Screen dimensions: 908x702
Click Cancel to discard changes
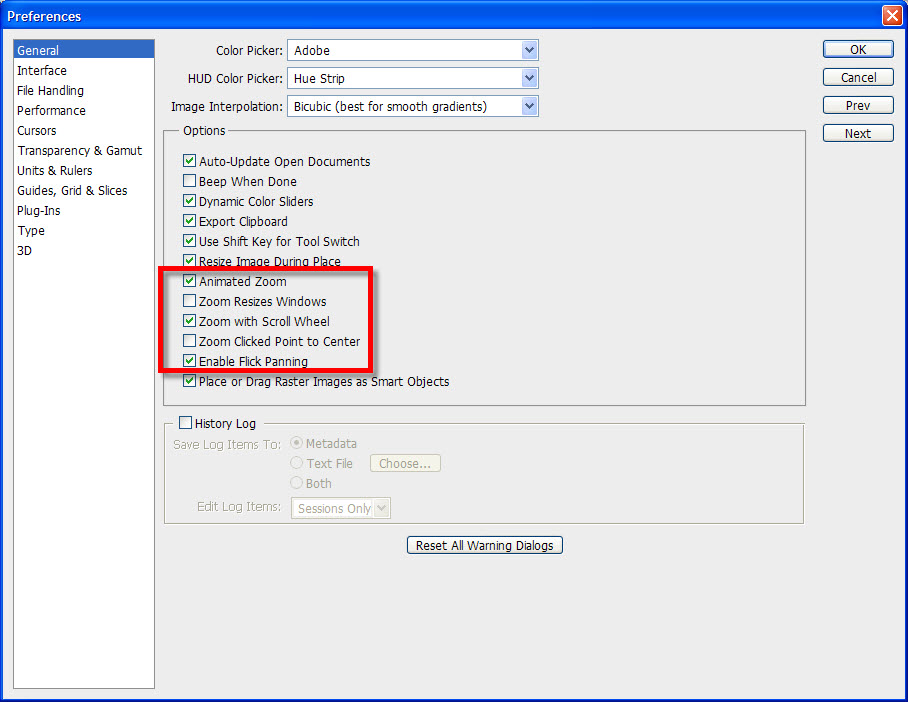[858, 77]
